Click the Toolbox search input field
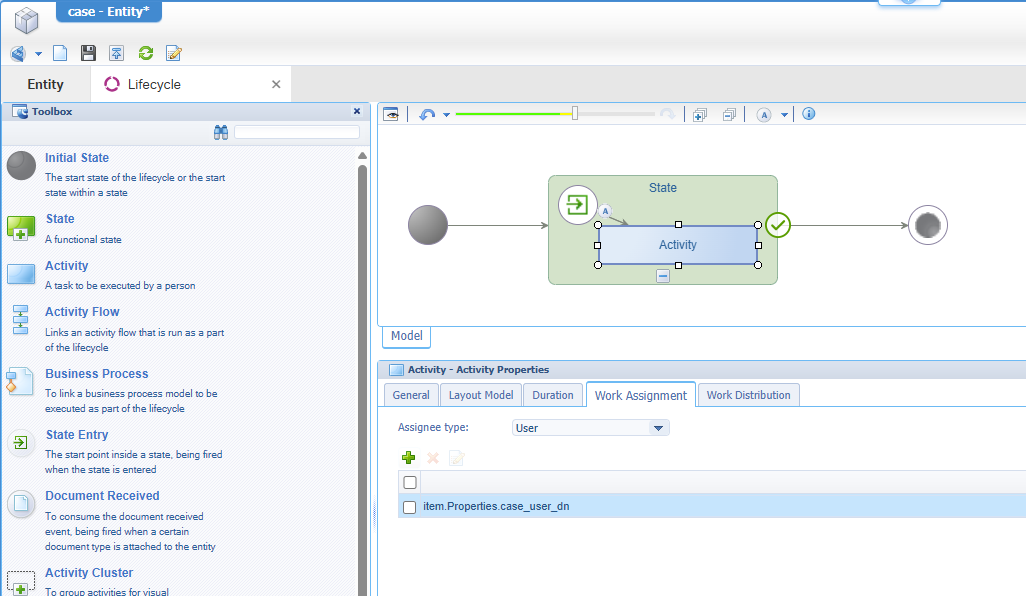The image size is (1026, 596). [x=297, y=132]
